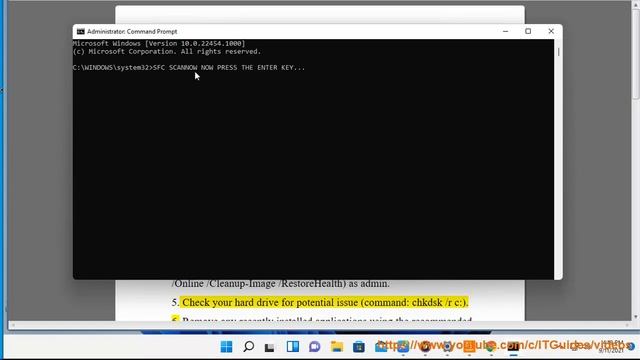Select the running Command Prompt taskbar icon
The height and width of the screenshot is (360, 640).
[x=513, y=347]
